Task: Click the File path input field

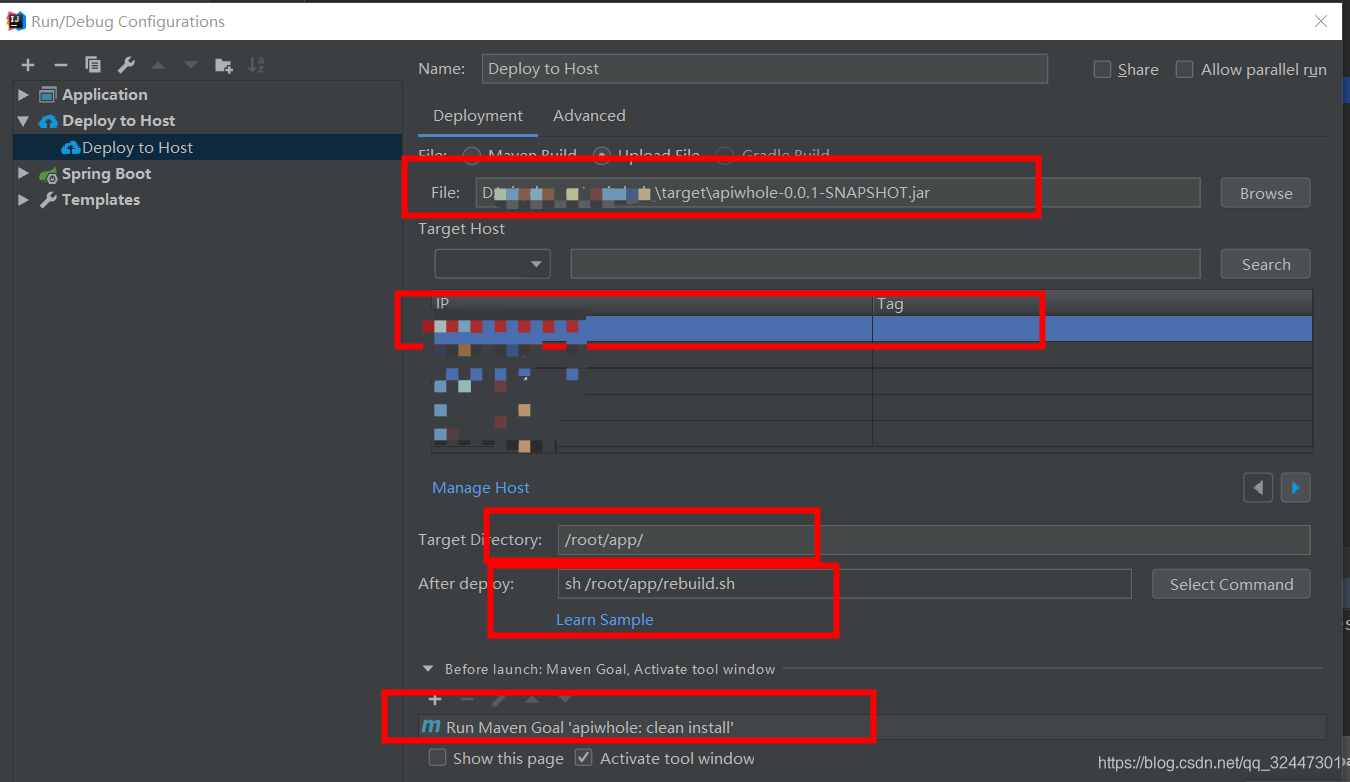Action: coord(838,193)
